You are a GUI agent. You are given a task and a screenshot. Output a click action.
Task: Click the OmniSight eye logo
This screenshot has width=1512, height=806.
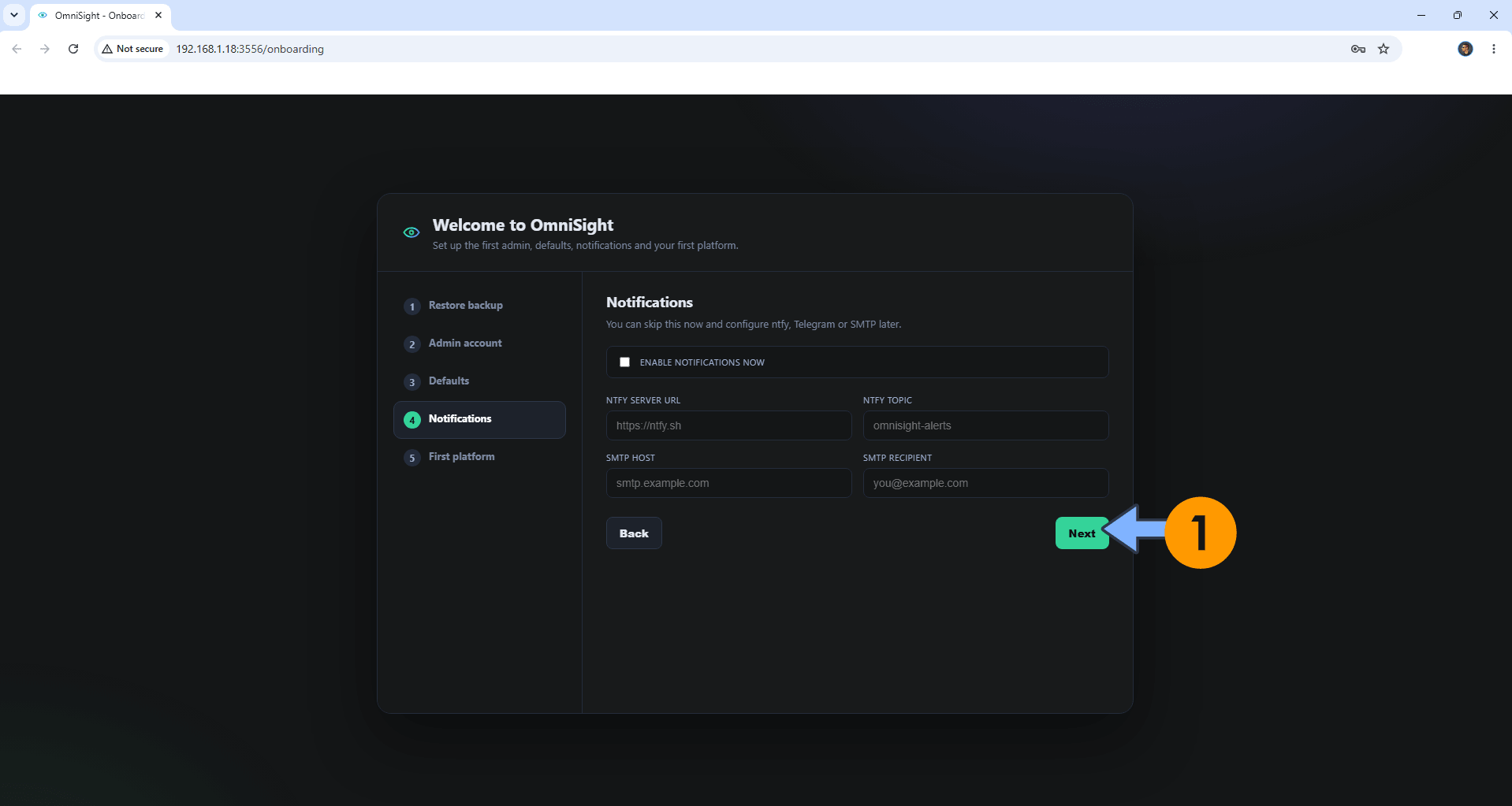coord(412,232)
